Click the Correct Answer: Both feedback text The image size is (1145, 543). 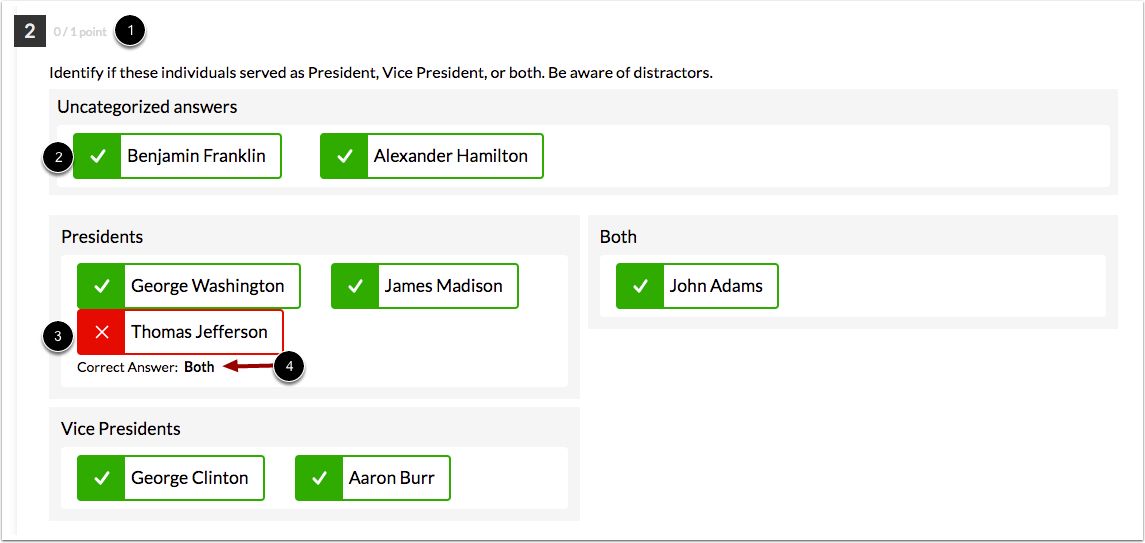click(146, 367)
